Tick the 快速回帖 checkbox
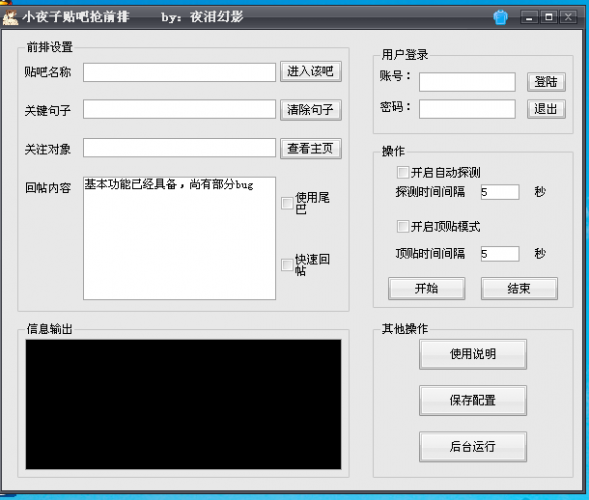The width and height of the screenshot is (589, 500). 287,265
